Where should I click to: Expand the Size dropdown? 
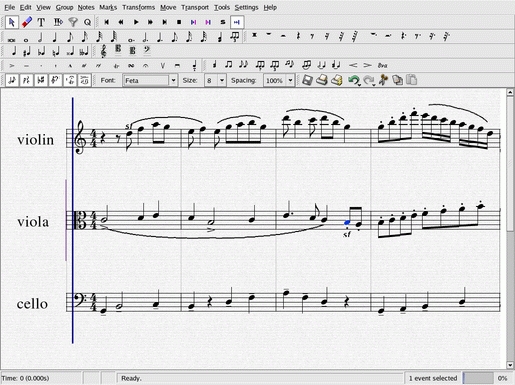tap(222, 80)
